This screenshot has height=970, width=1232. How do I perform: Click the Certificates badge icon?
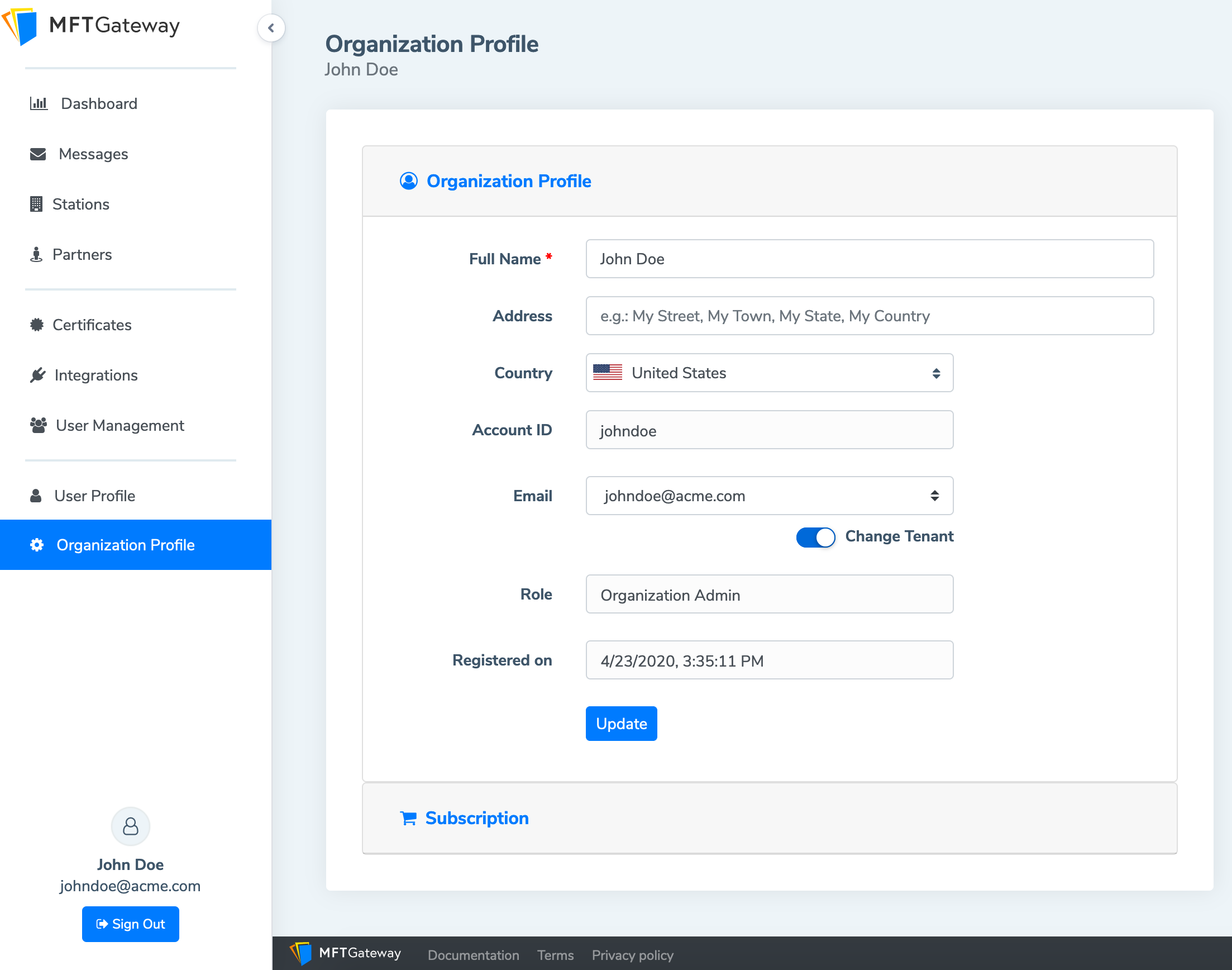[37, 325]
